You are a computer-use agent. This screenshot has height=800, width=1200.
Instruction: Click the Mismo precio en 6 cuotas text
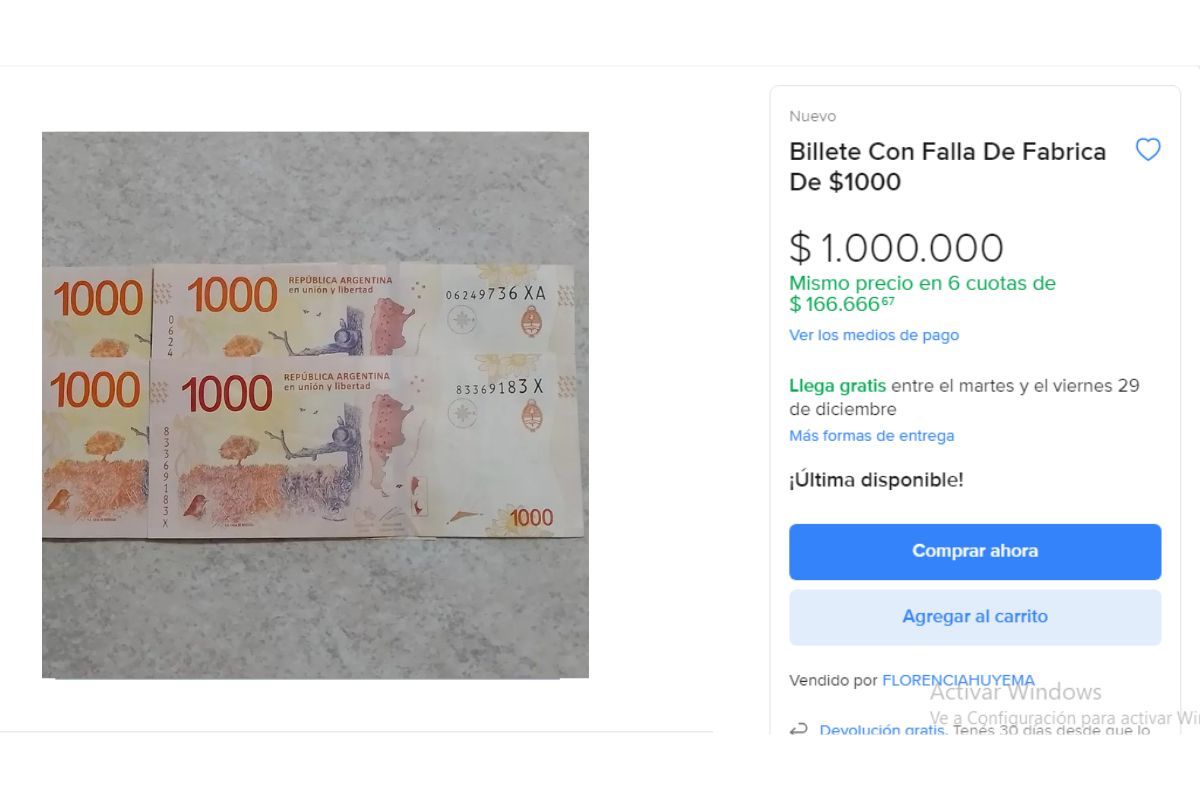pyautogui.click(x=922, y=294)
